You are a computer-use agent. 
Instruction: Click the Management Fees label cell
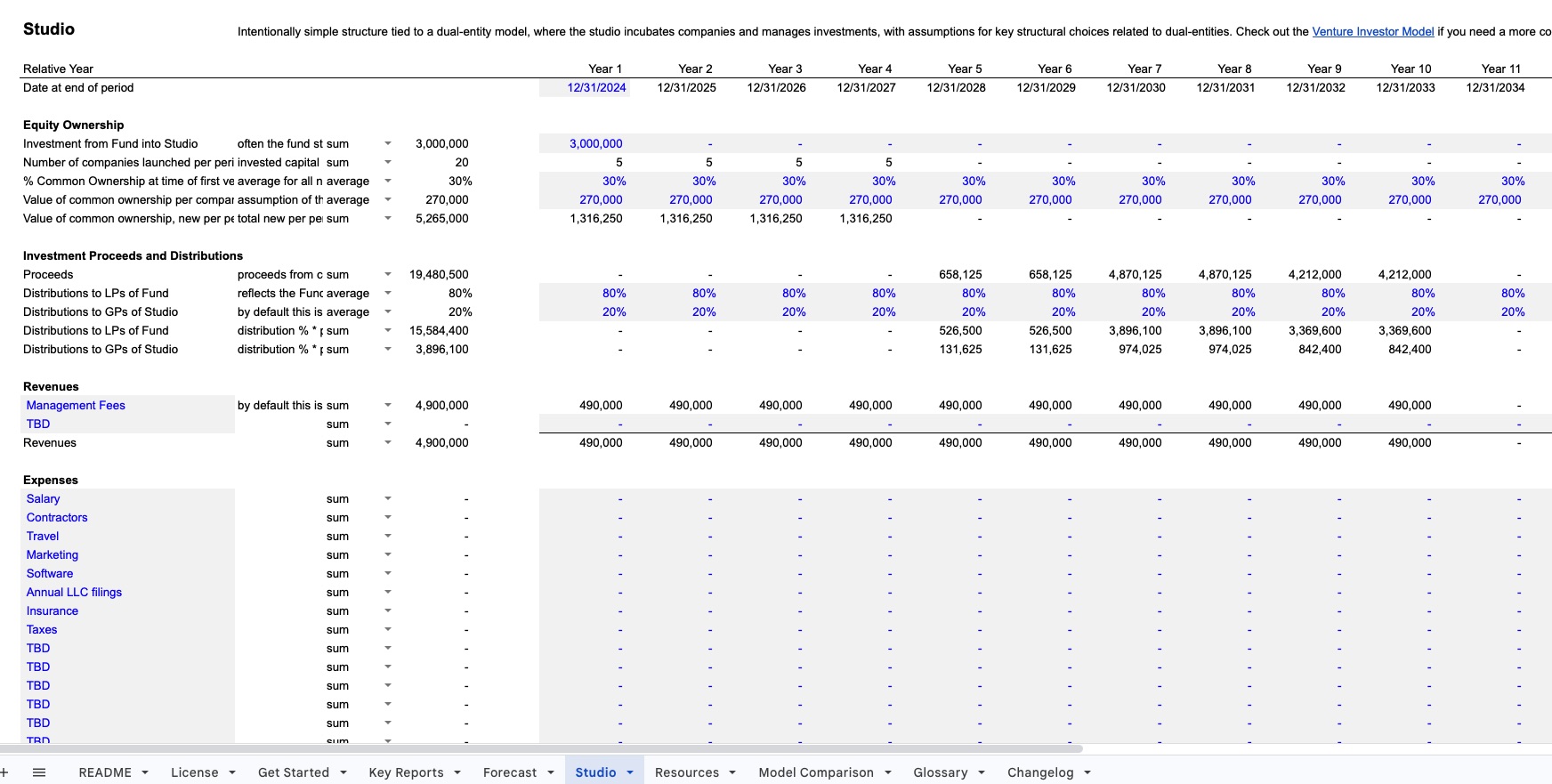tap(76, 405)
